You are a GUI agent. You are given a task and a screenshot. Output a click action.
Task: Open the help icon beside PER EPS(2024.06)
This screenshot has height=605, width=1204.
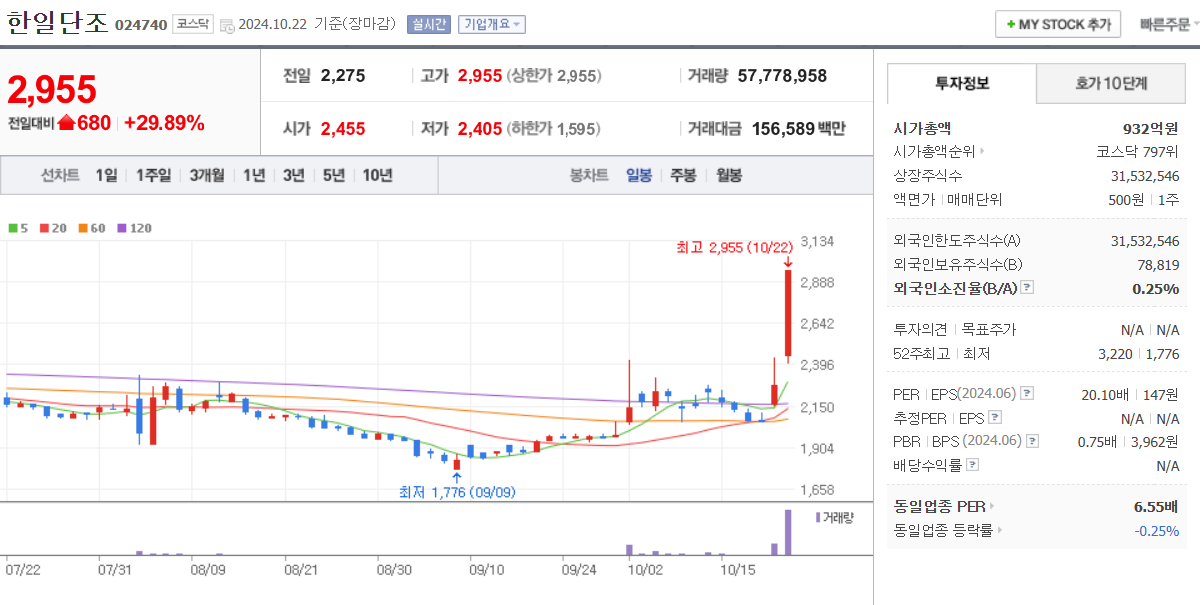pyautogui.click(x=1027, y=394)
